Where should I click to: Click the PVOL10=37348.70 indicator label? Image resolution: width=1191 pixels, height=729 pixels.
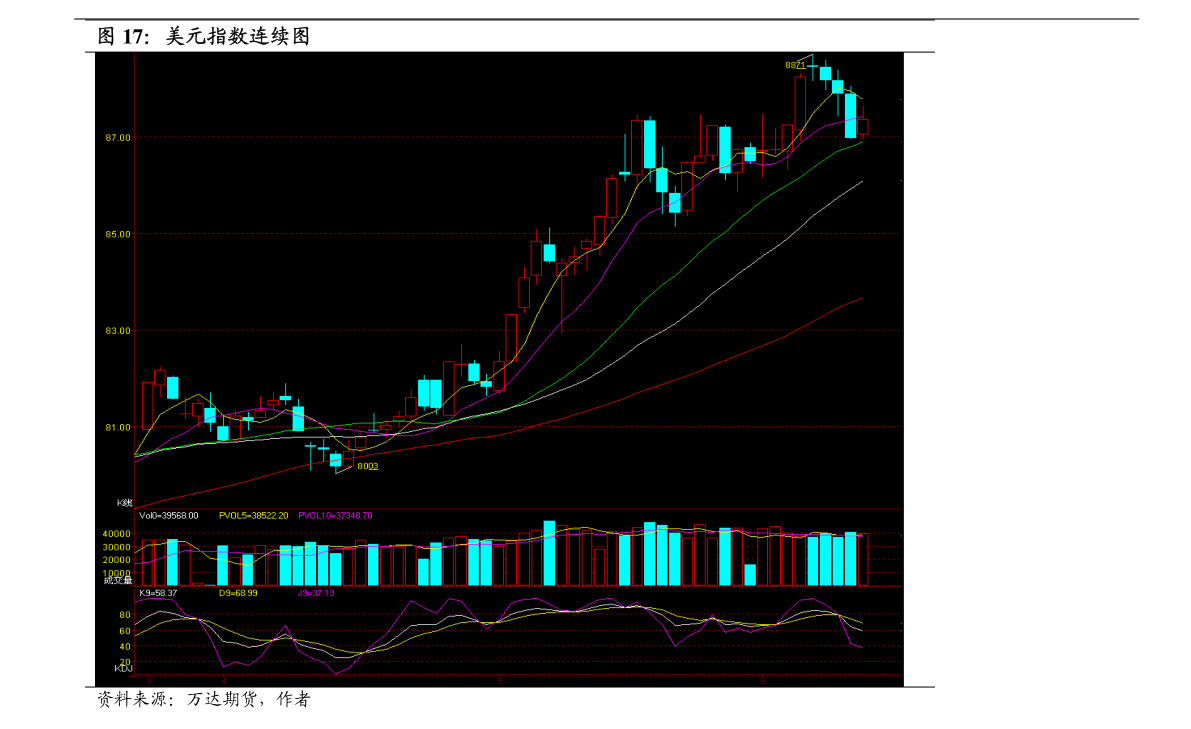coord(335,516)
